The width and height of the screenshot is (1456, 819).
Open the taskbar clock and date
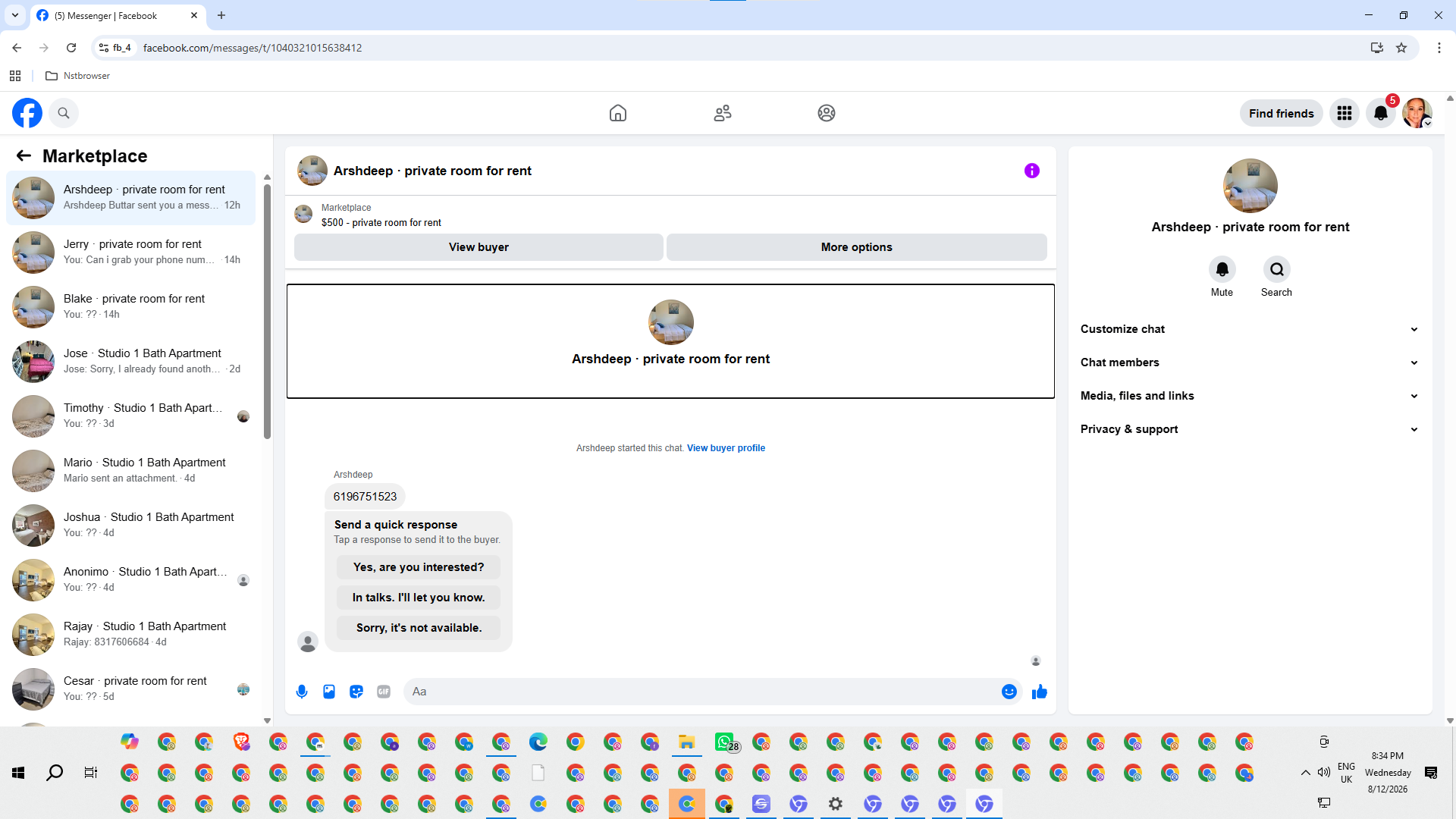[x=1388, y=773]
